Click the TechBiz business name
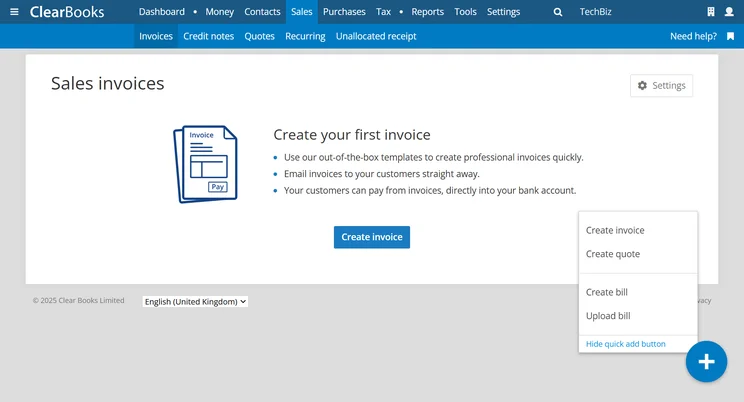This screenshot has height=402, width=744. [x=595, y=12]
